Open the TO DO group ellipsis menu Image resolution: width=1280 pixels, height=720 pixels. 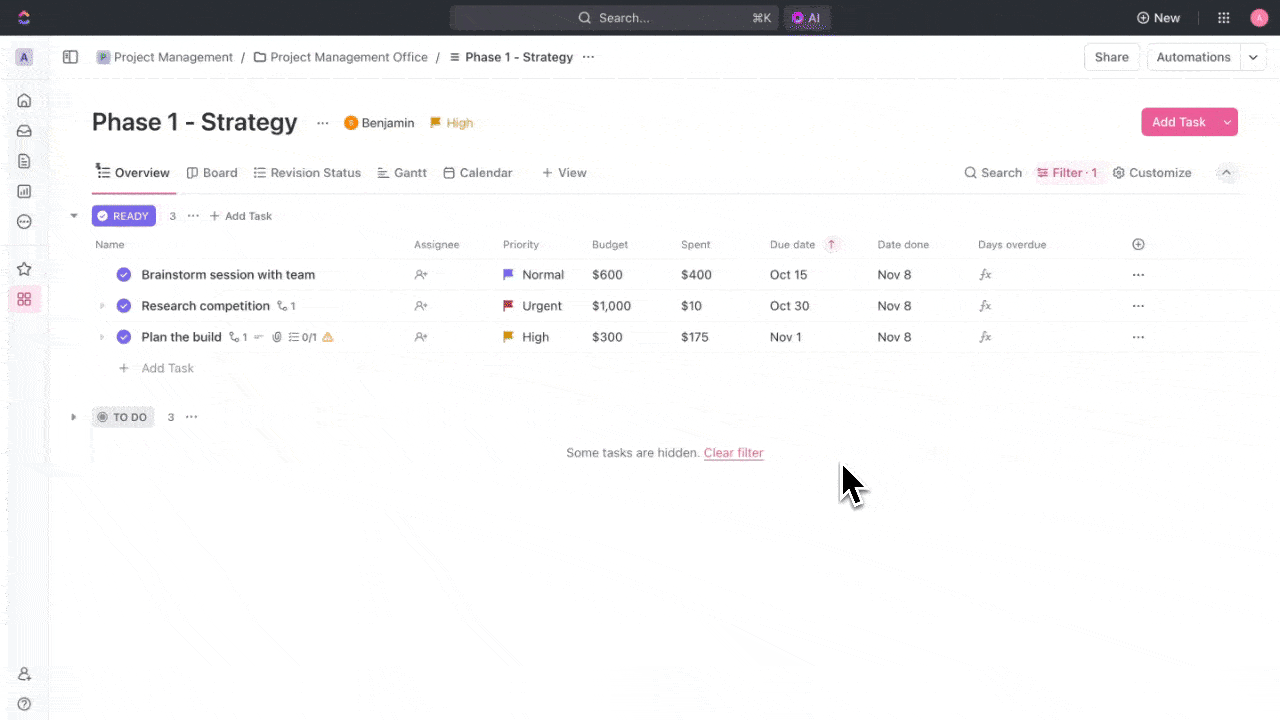click(191, 417)
